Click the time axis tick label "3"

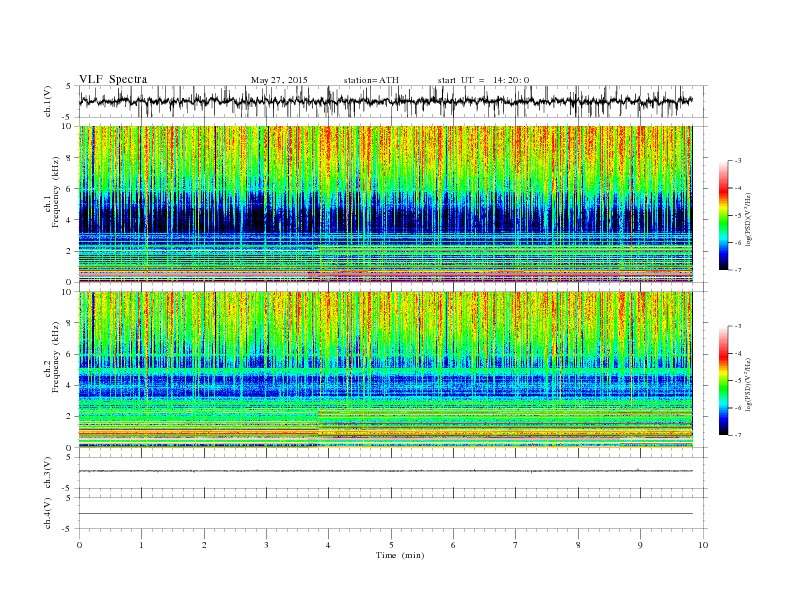pyautogui.click(x=267, y=545)
